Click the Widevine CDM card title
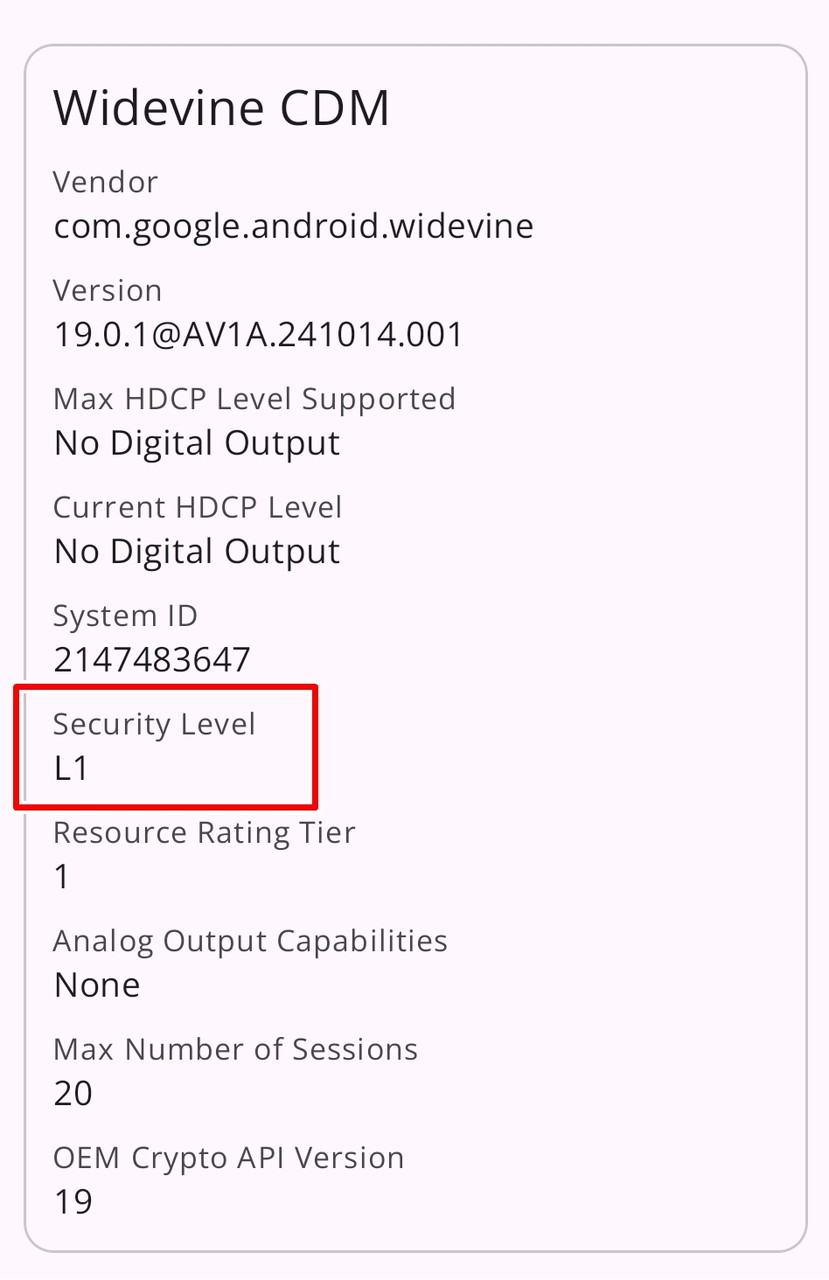Screen dimensions: 829x1280 [x=221, y=107]
